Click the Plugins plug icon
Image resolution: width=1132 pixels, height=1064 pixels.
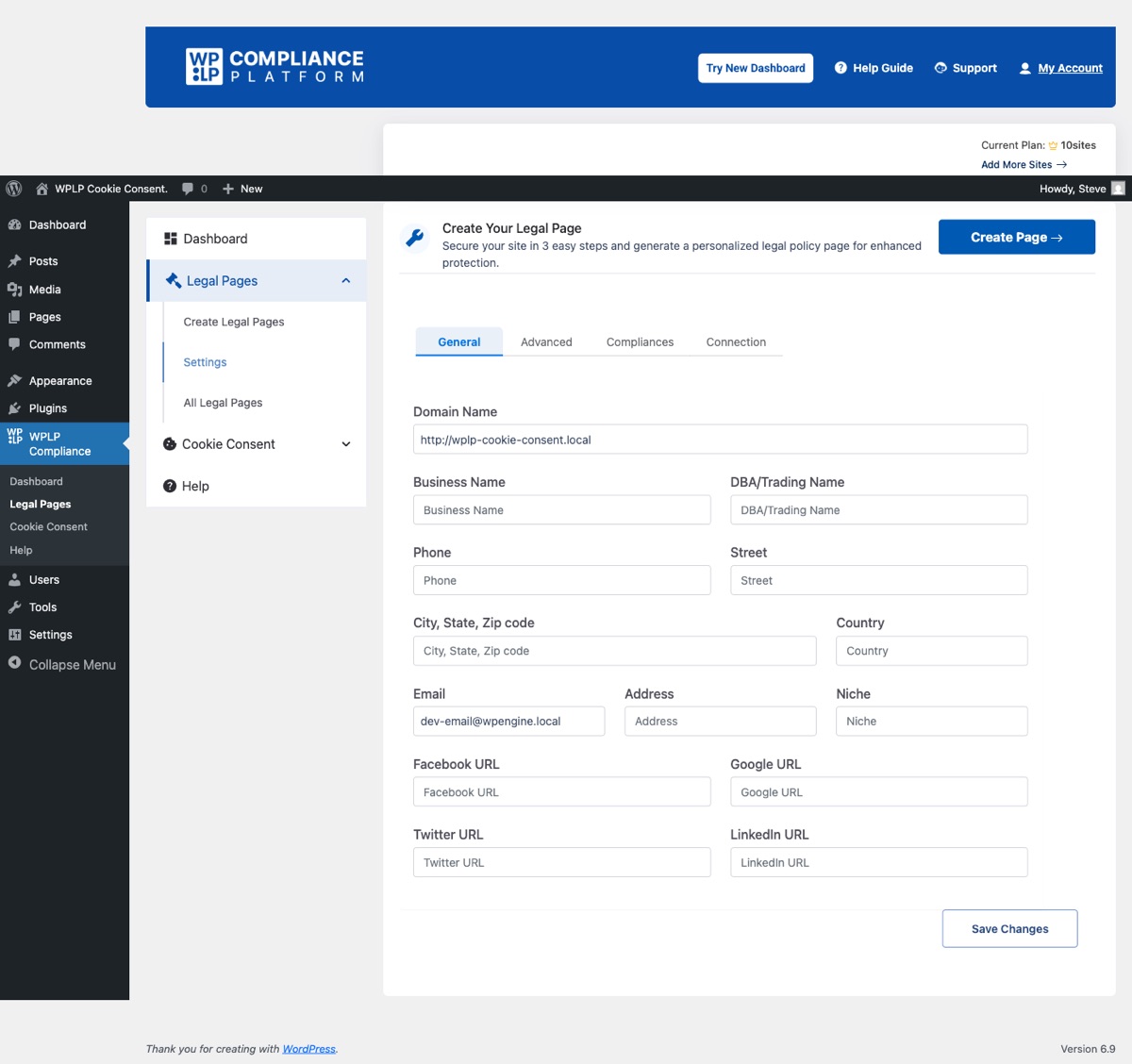coord(14,408)
